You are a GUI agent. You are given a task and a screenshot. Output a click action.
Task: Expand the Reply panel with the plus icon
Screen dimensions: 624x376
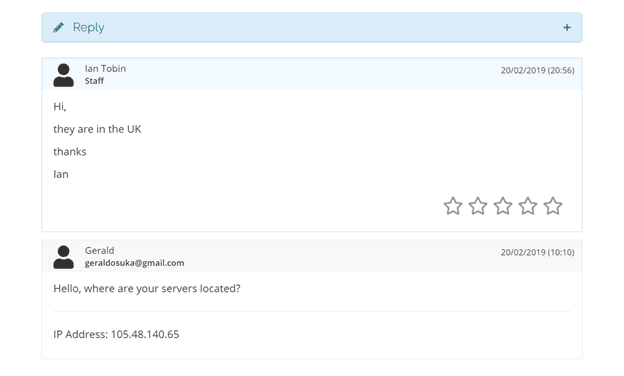click(567, 27)
